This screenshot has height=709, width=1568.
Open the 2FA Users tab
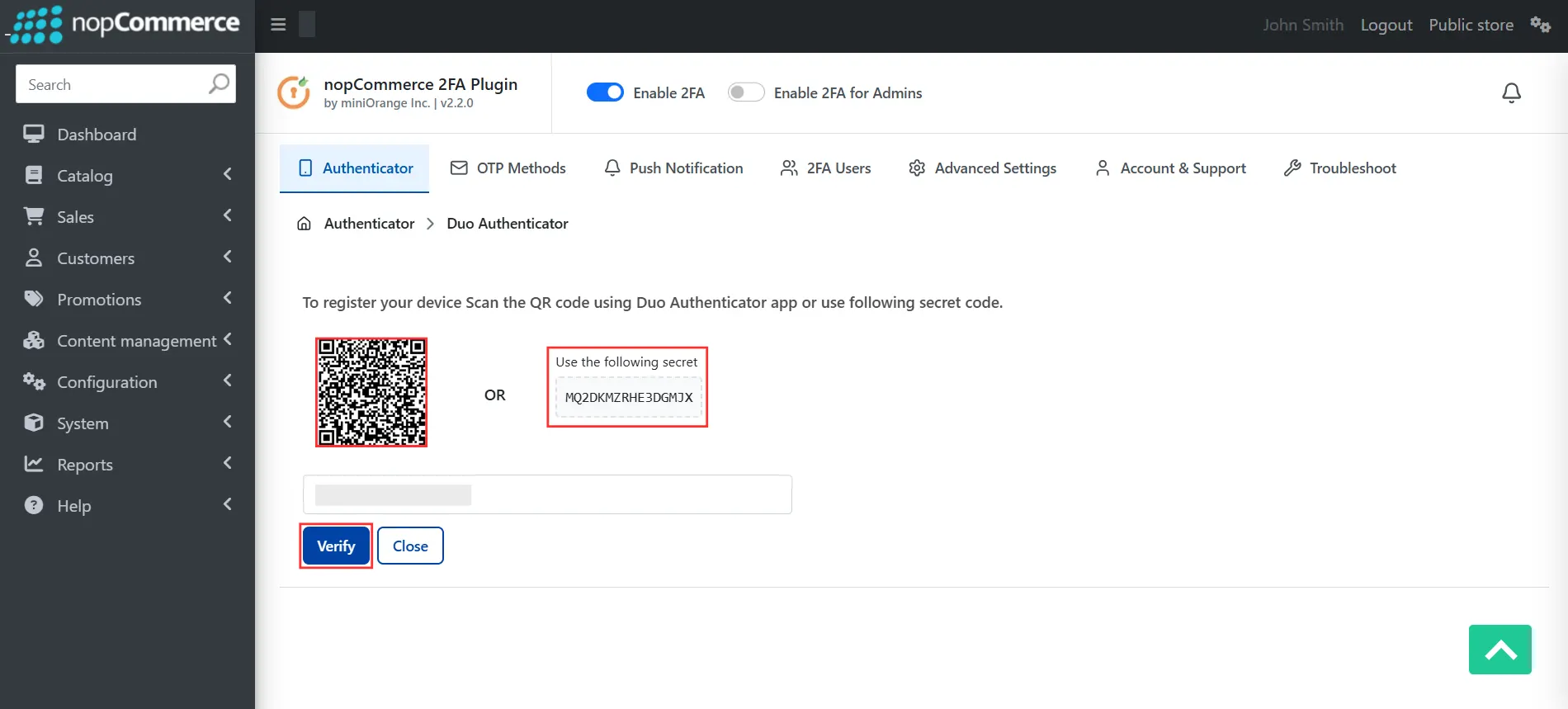(x=825, y=168)
